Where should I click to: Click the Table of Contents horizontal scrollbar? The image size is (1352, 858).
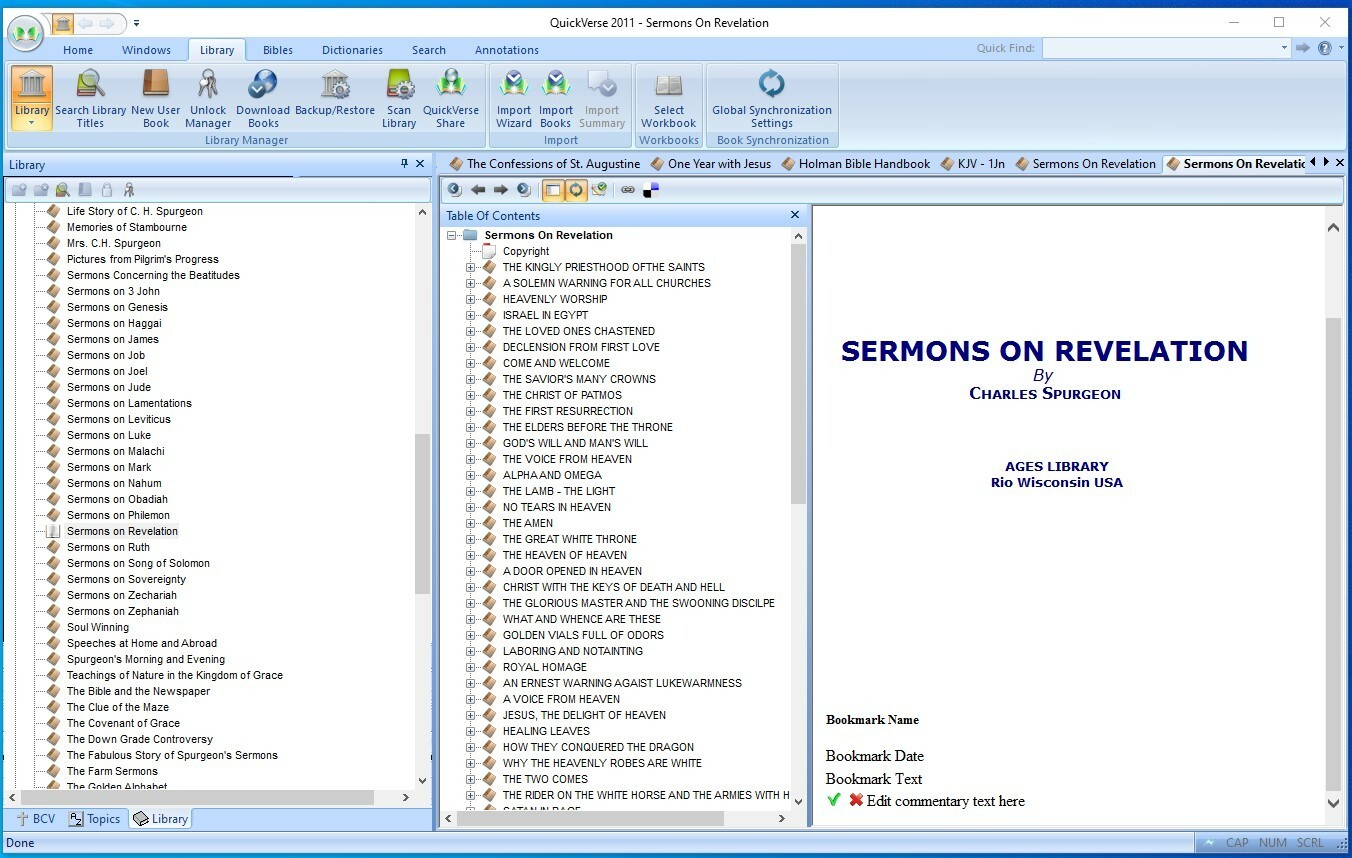590,818
